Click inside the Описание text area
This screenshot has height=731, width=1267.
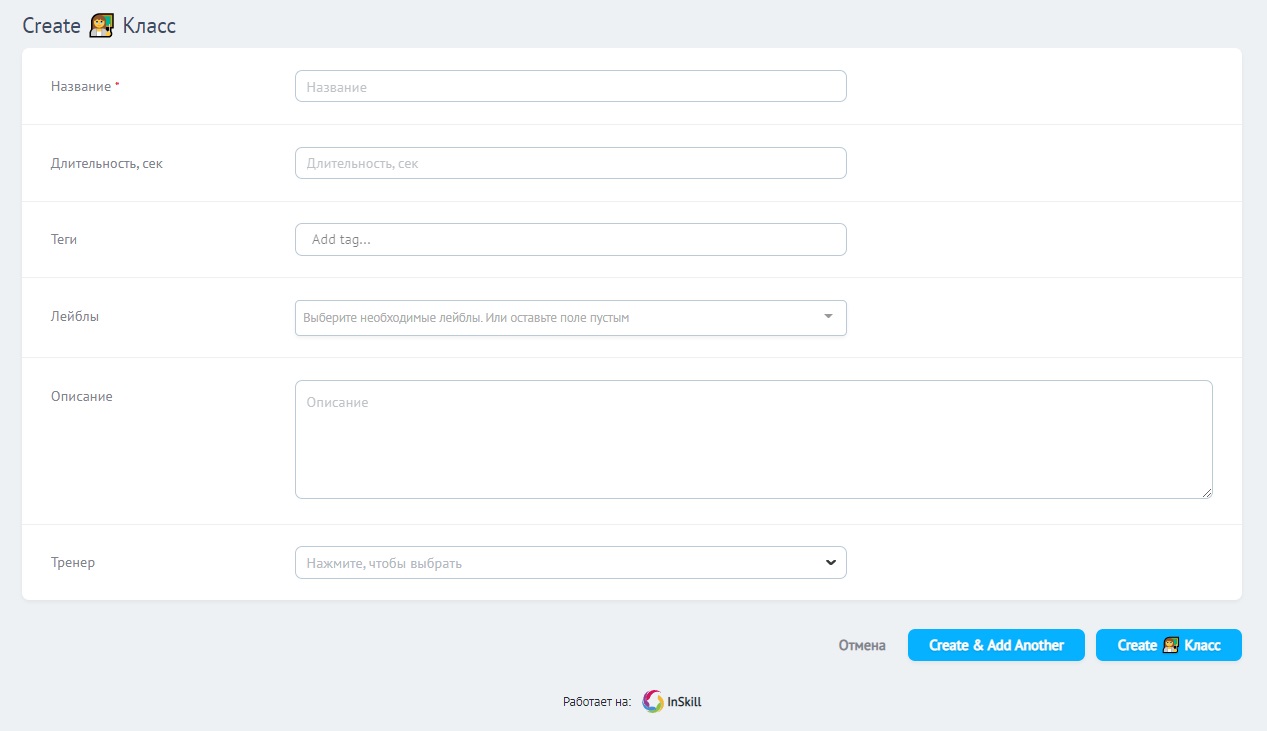753,440
